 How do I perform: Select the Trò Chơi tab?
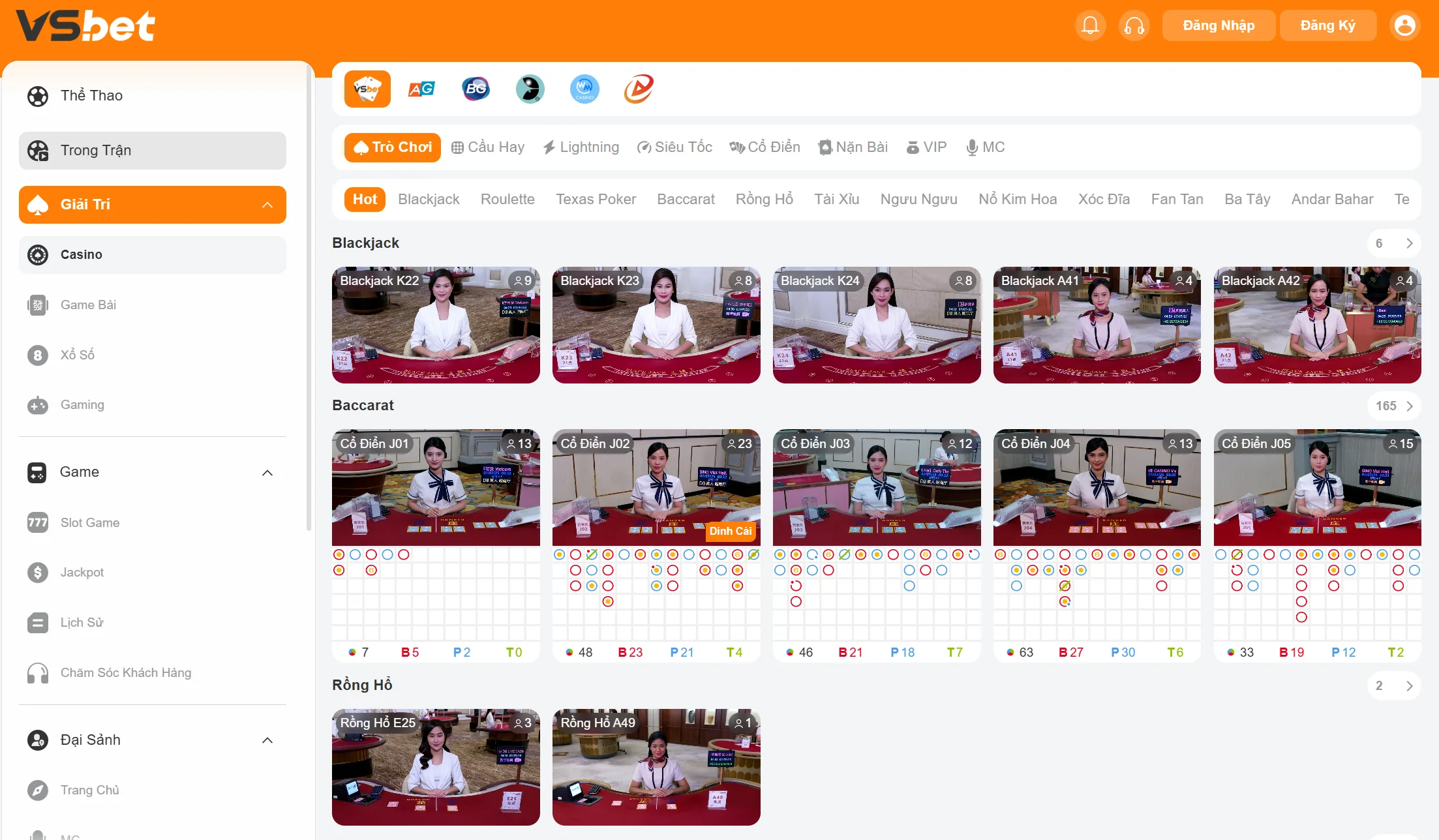coord(393,147)
